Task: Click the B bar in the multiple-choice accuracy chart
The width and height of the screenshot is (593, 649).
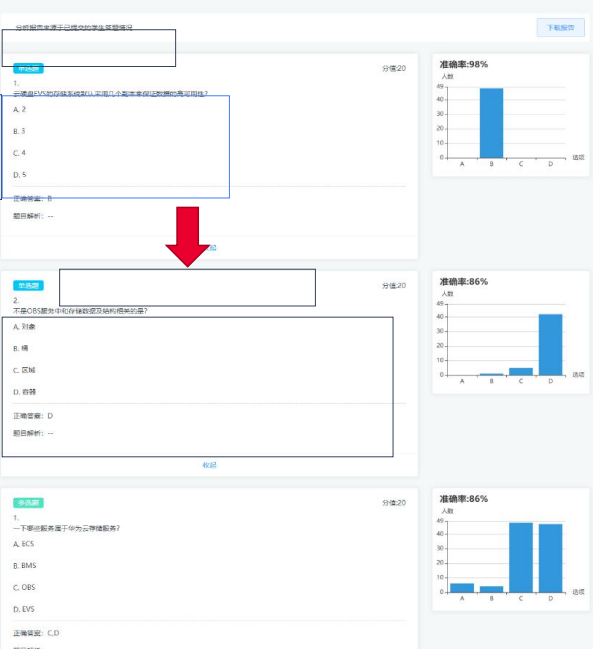Action: click(x=492, y=589)
